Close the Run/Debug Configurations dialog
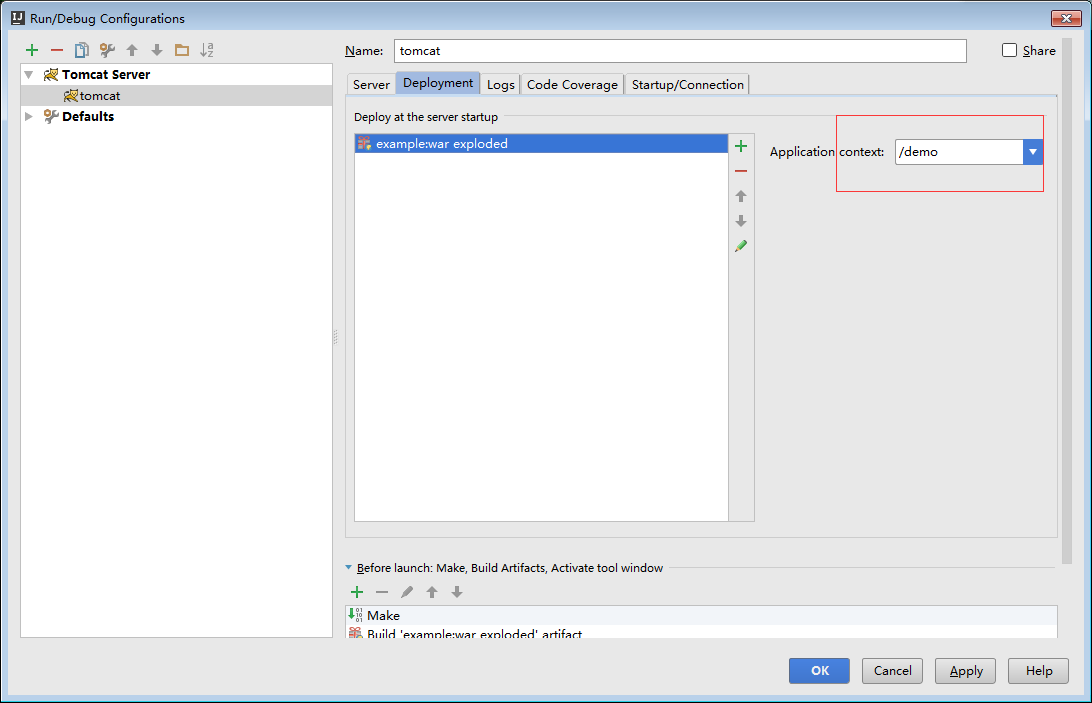 (x=1066, y=18)
